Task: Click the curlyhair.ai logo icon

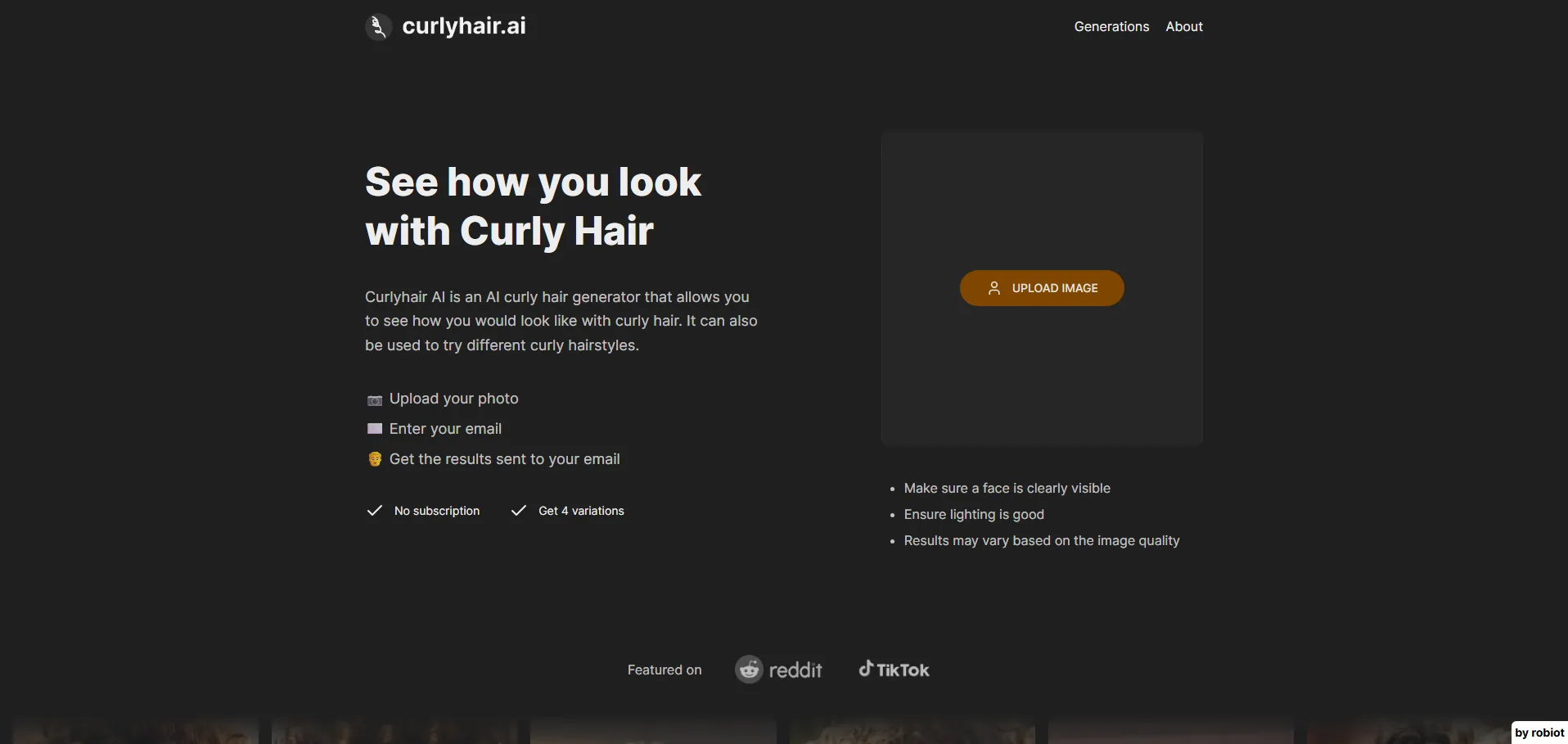Action: pos(378,27)
